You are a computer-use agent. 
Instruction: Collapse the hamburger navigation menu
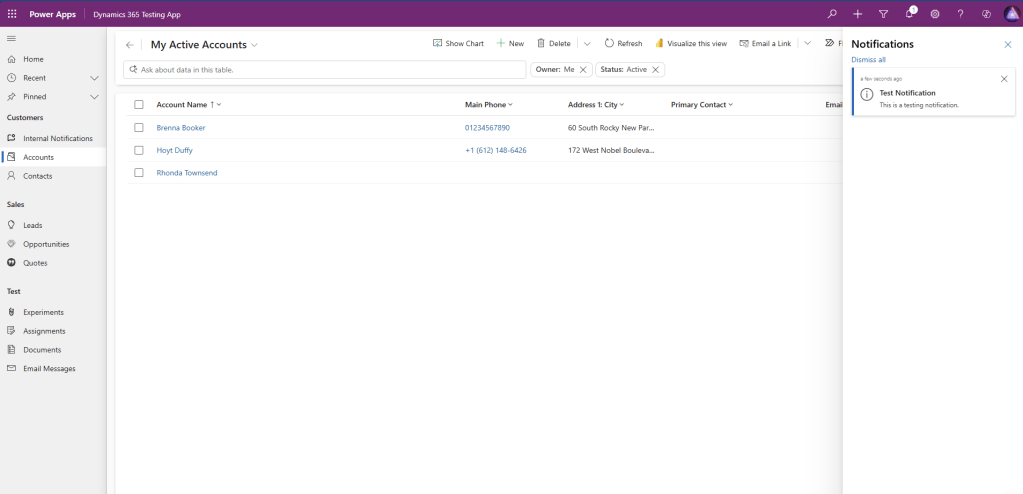click(12, 38)
